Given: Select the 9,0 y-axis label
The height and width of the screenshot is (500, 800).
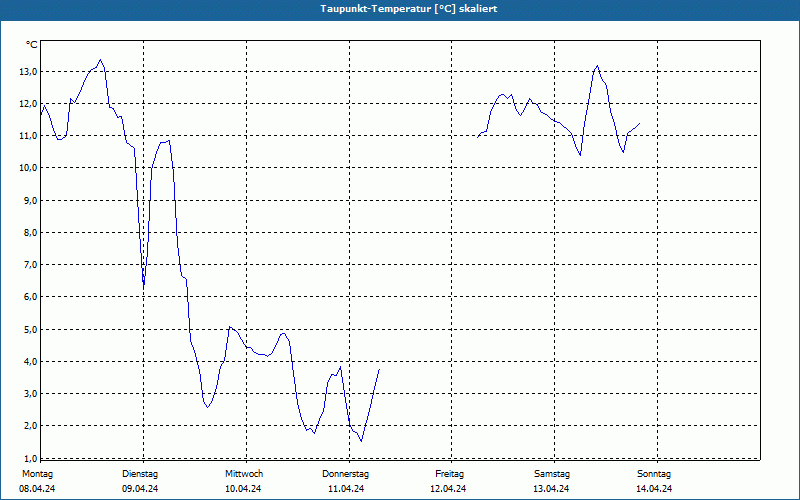Looking at the screenshot, I should pyautogui.click(x=30, y=201).
